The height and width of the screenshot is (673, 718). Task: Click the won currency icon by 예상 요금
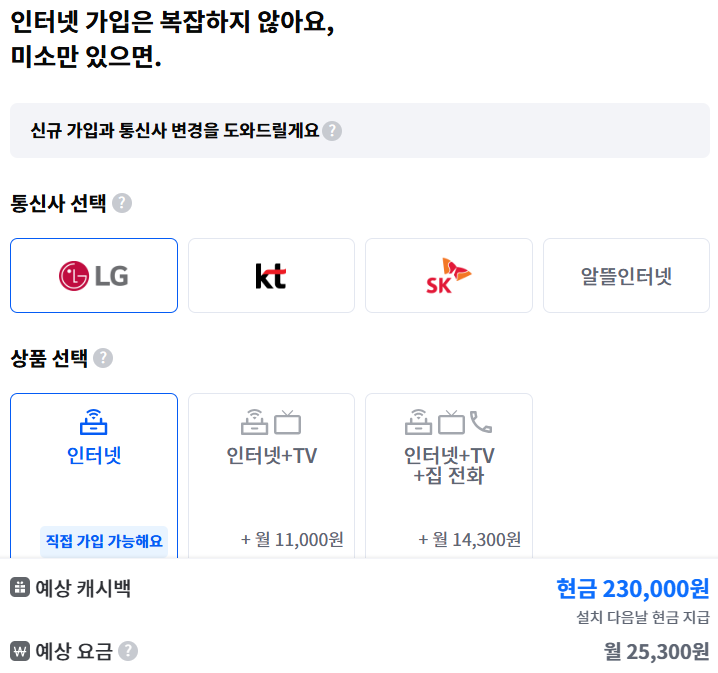(x=20, y=651)
